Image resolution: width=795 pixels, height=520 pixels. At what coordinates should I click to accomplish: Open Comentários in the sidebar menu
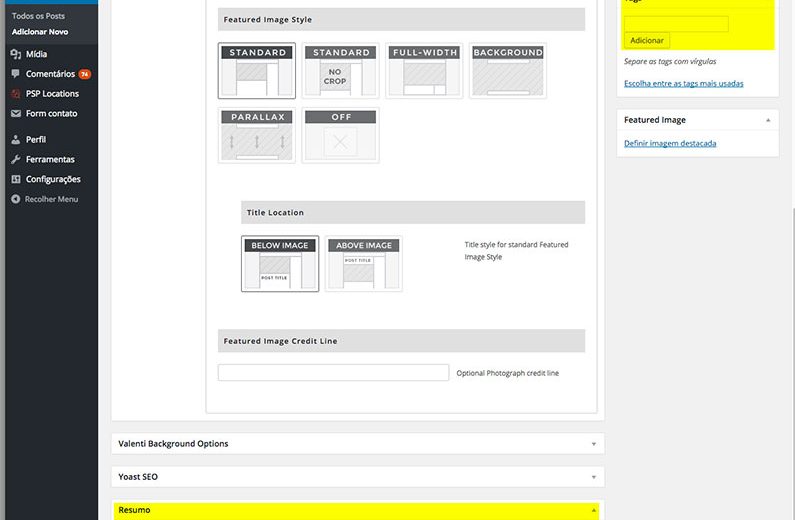point(50,74)
